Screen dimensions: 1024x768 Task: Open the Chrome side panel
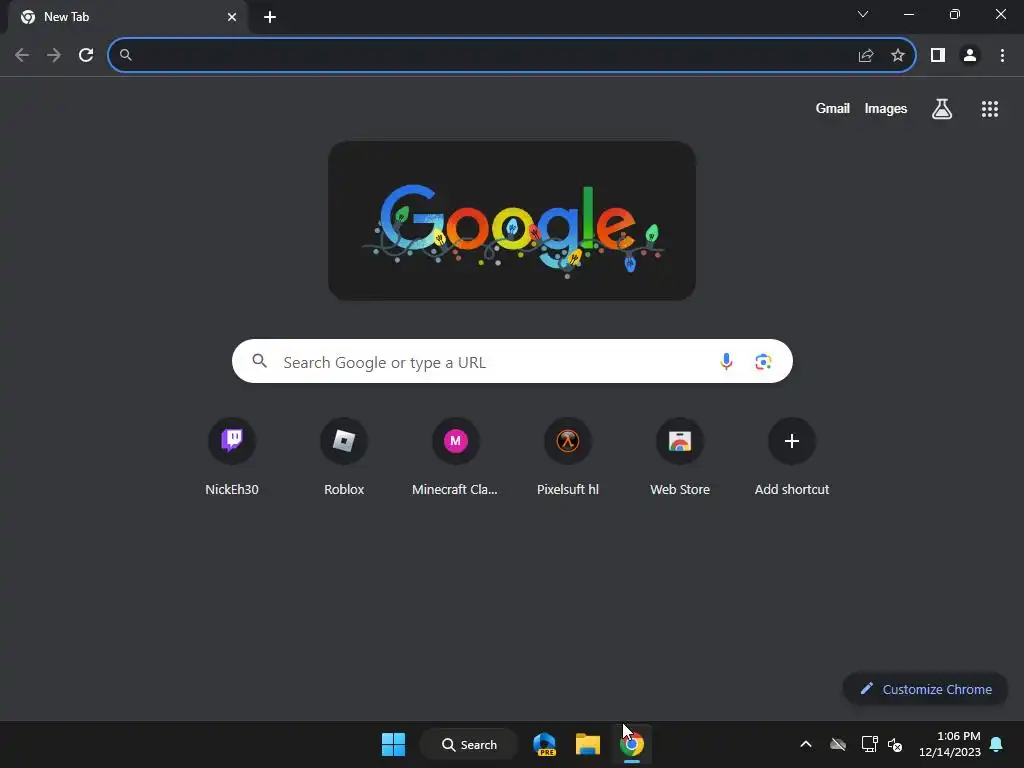(938, 56)
